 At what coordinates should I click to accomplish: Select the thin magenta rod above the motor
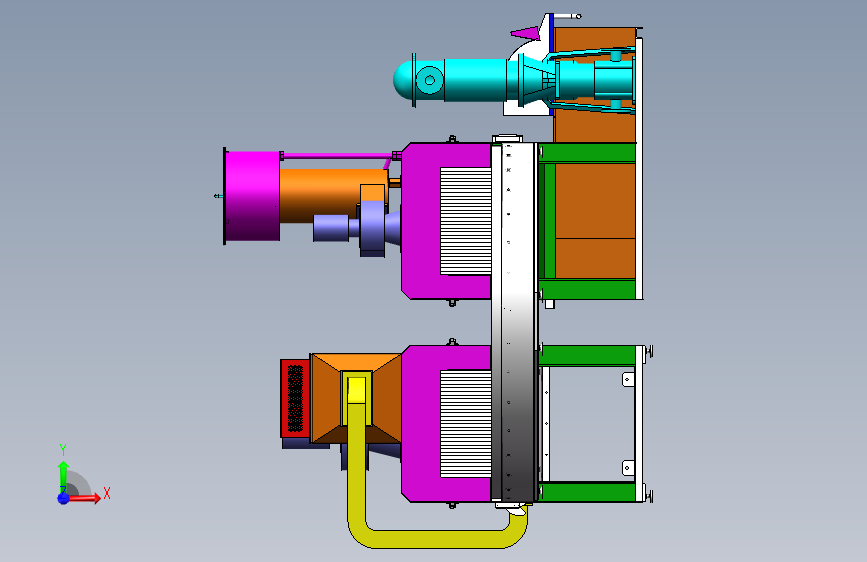tap(337, 156)
